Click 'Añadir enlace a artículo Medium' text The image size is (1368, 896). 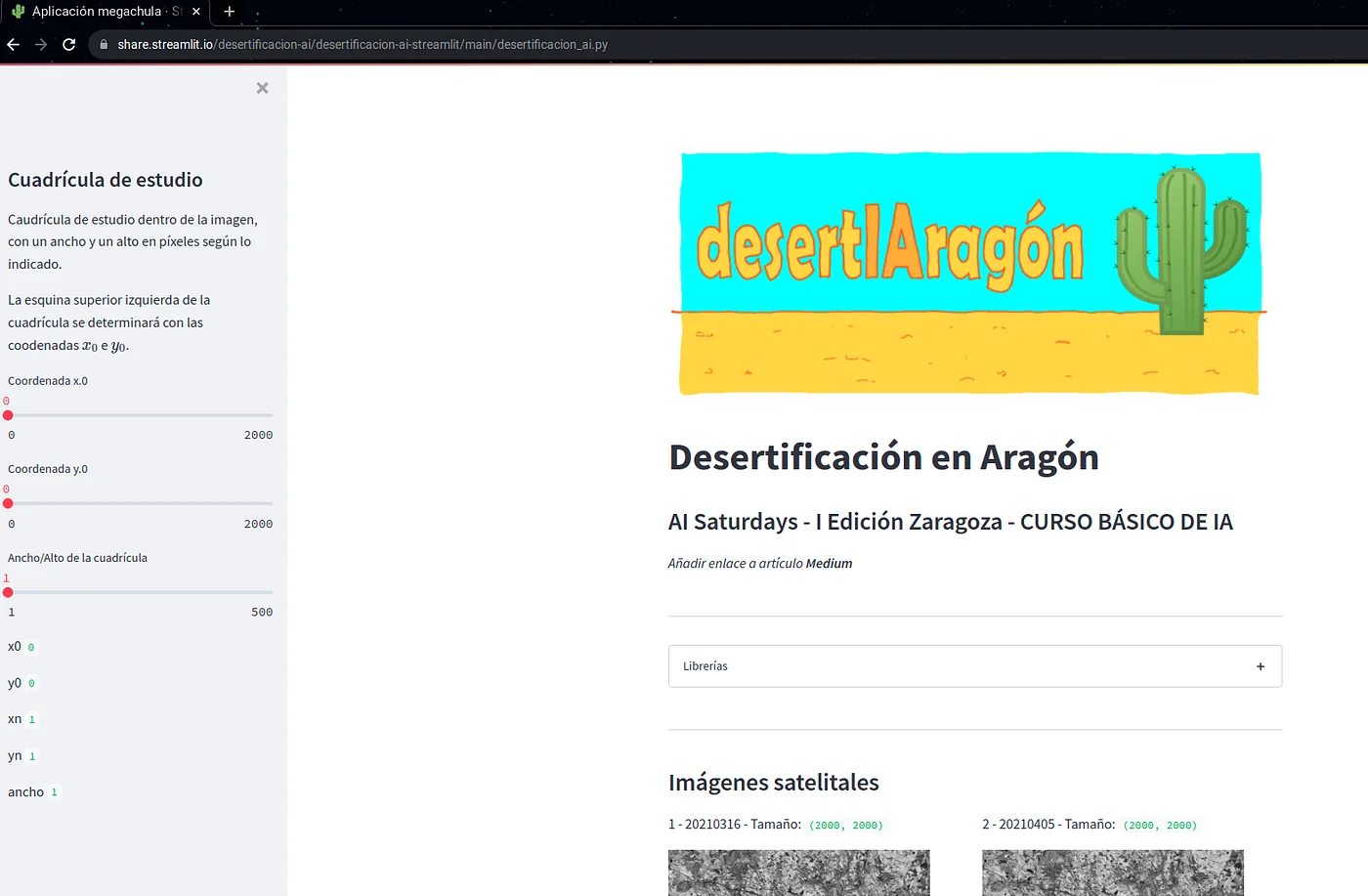pos(760,564)
